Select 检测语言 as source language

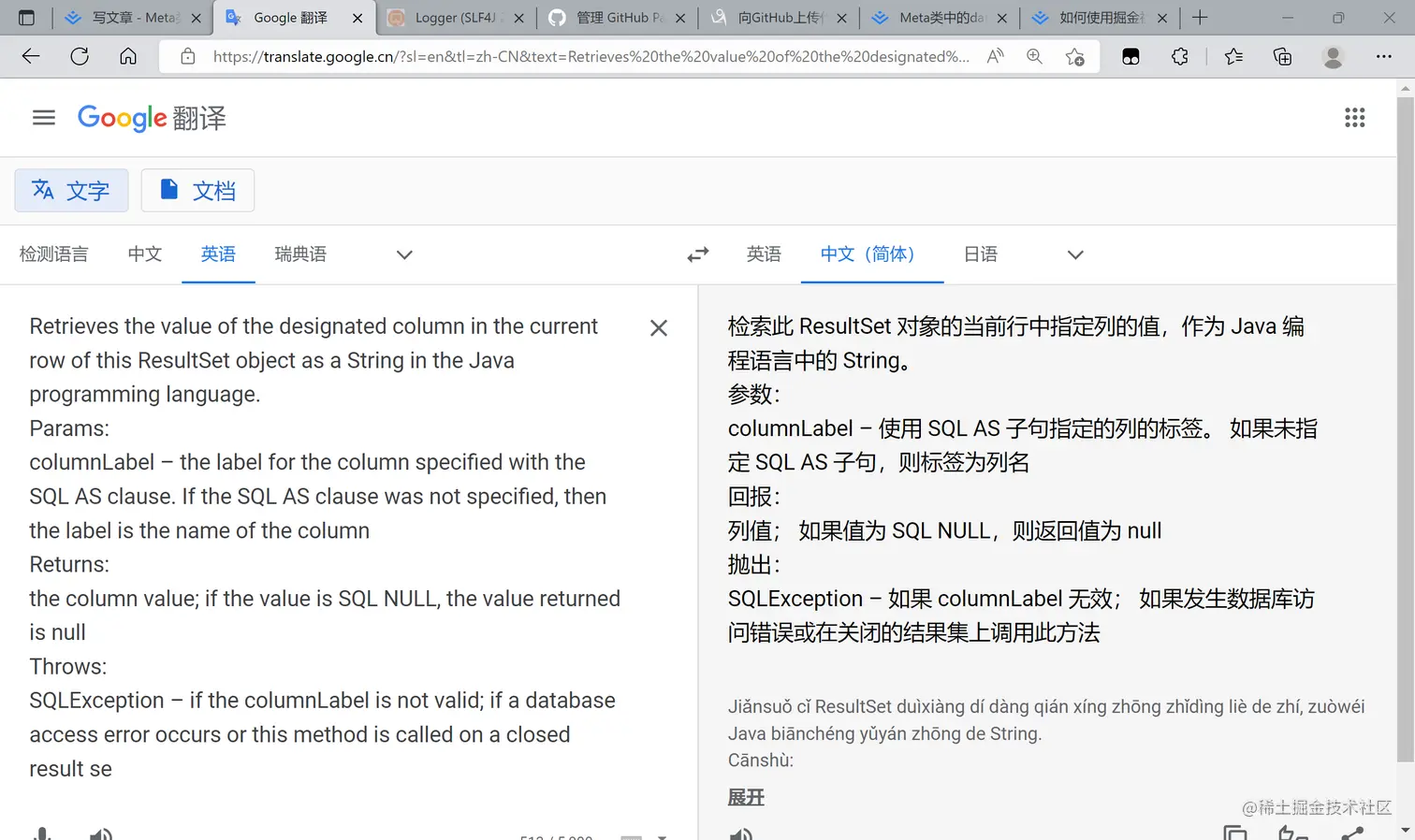pyautogui.click(x=54, y=254)
